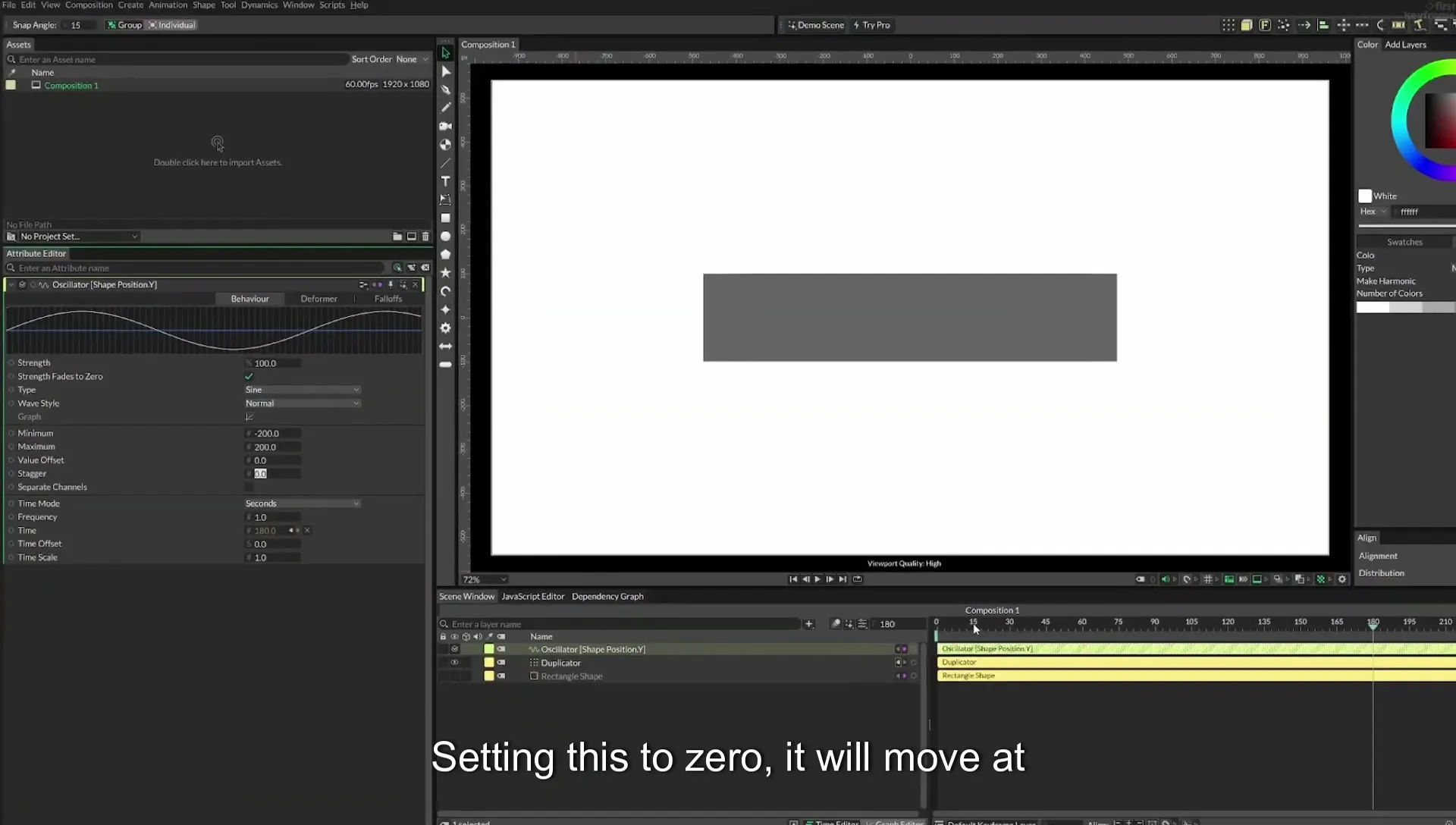Enable Separate Channels checkbox
Viewport: 1456px width, 825px height.
[249, 488]
